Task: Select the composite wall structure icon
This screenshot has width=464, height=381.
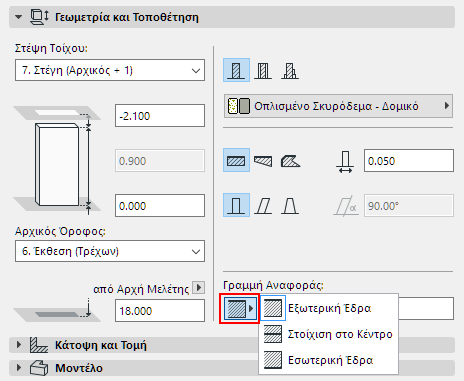Action: tap(263, 70)
